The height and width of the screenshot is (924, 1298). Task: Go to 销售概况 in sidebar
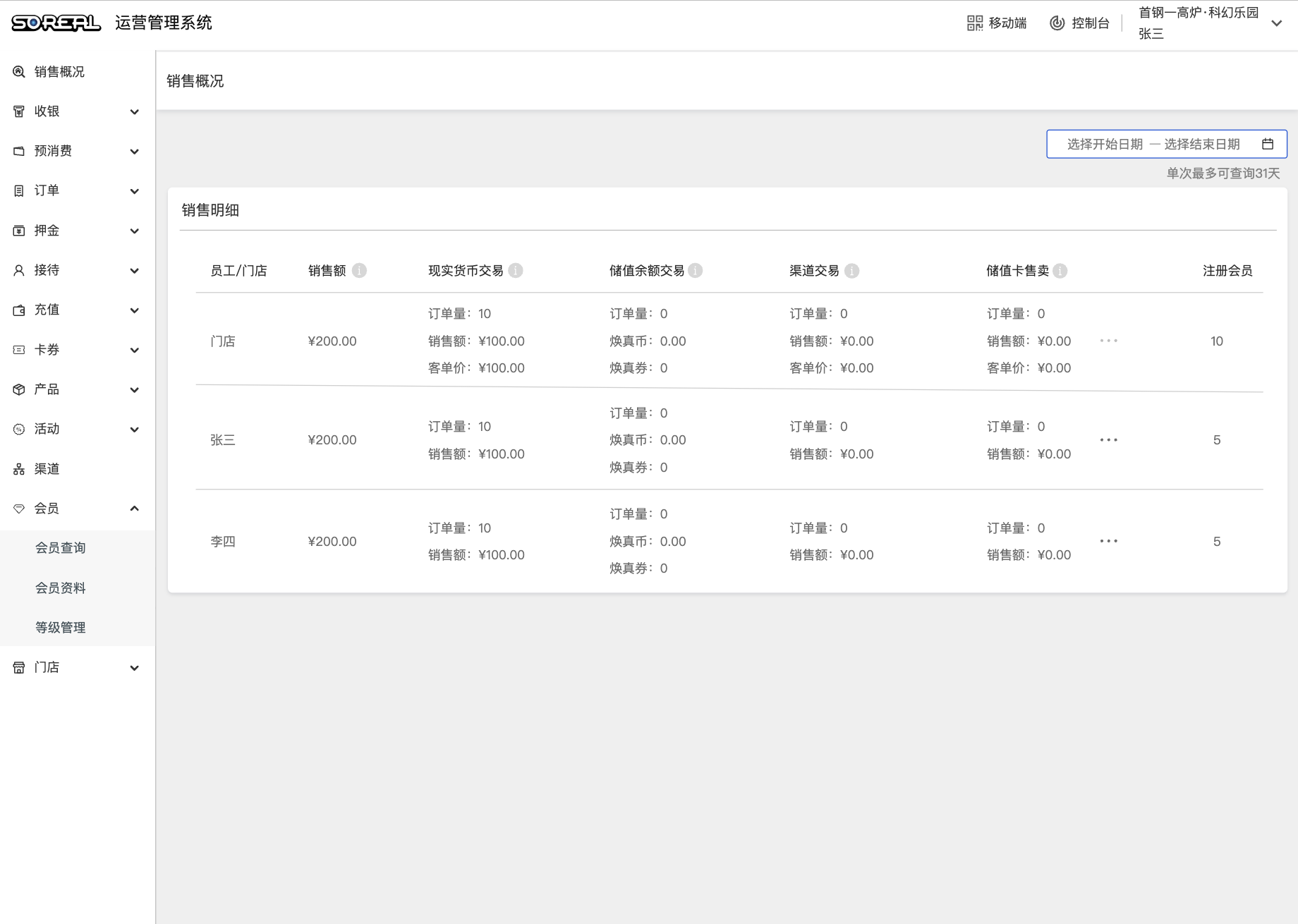(x=59, y=72)
